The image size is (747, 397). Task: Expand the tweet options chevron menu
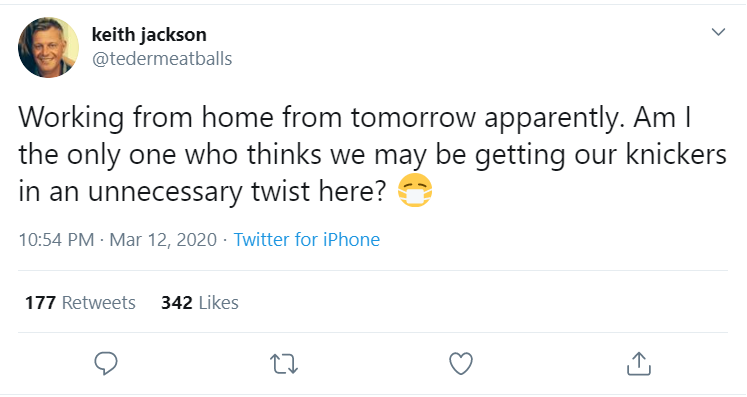(718, 32)
